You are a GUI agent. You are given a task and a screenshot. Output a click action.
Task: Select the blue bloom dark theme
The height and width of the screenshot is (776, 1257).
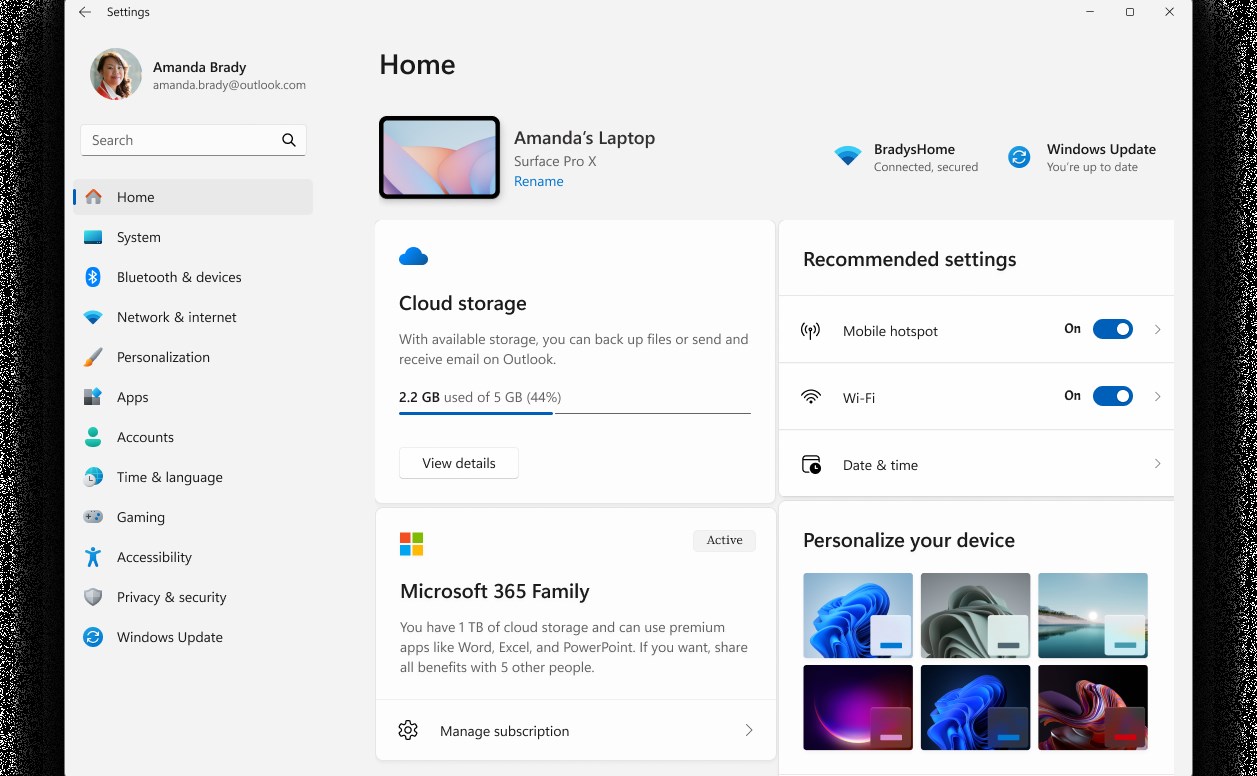(975, 708)
